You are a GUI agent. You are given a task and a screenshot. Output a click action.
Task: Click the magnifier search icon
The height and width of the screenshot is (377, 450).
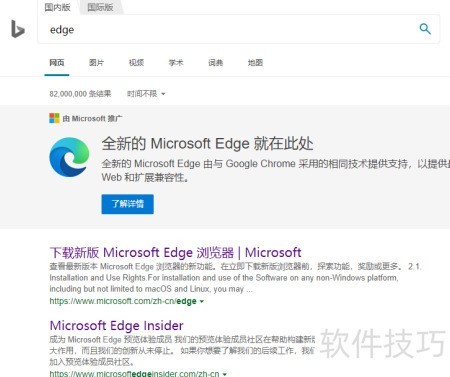(425, 29)
